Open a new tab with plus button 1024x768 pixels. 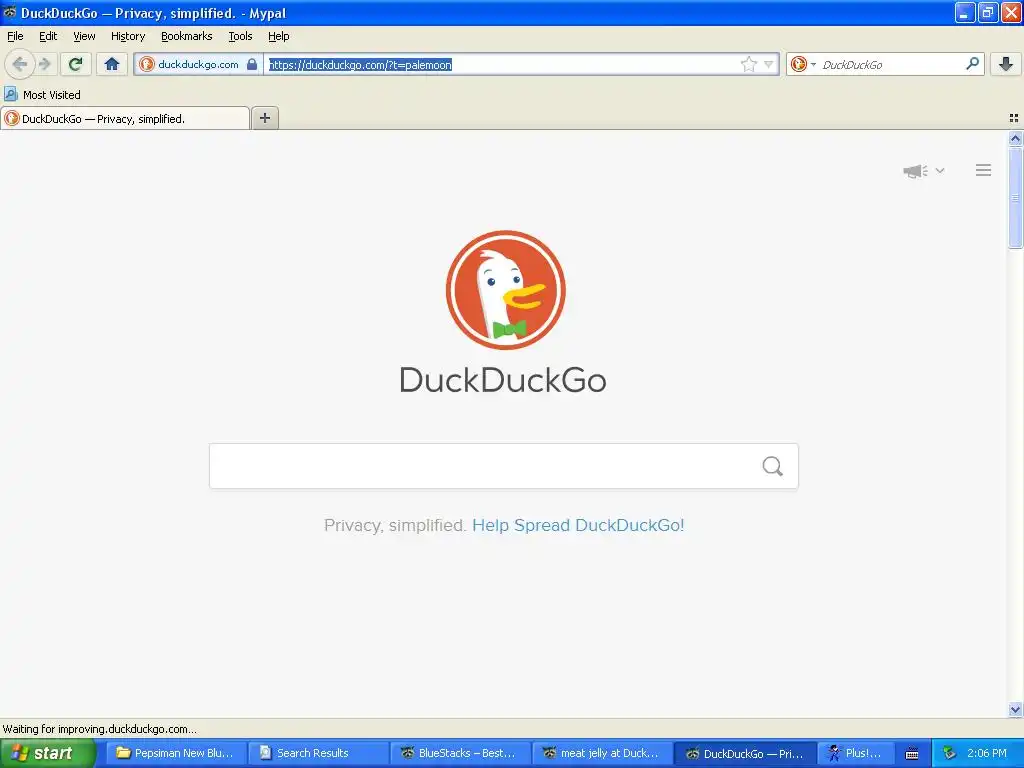(264, 118)
